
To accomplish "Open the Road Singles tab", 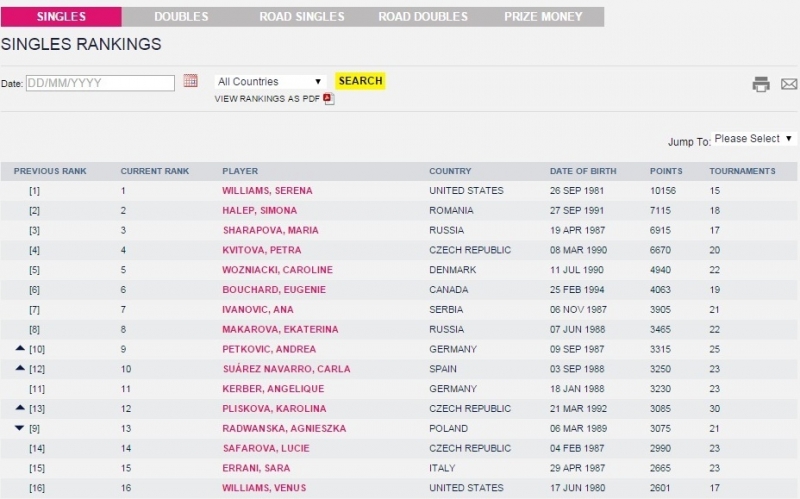I will click(302, 17).
